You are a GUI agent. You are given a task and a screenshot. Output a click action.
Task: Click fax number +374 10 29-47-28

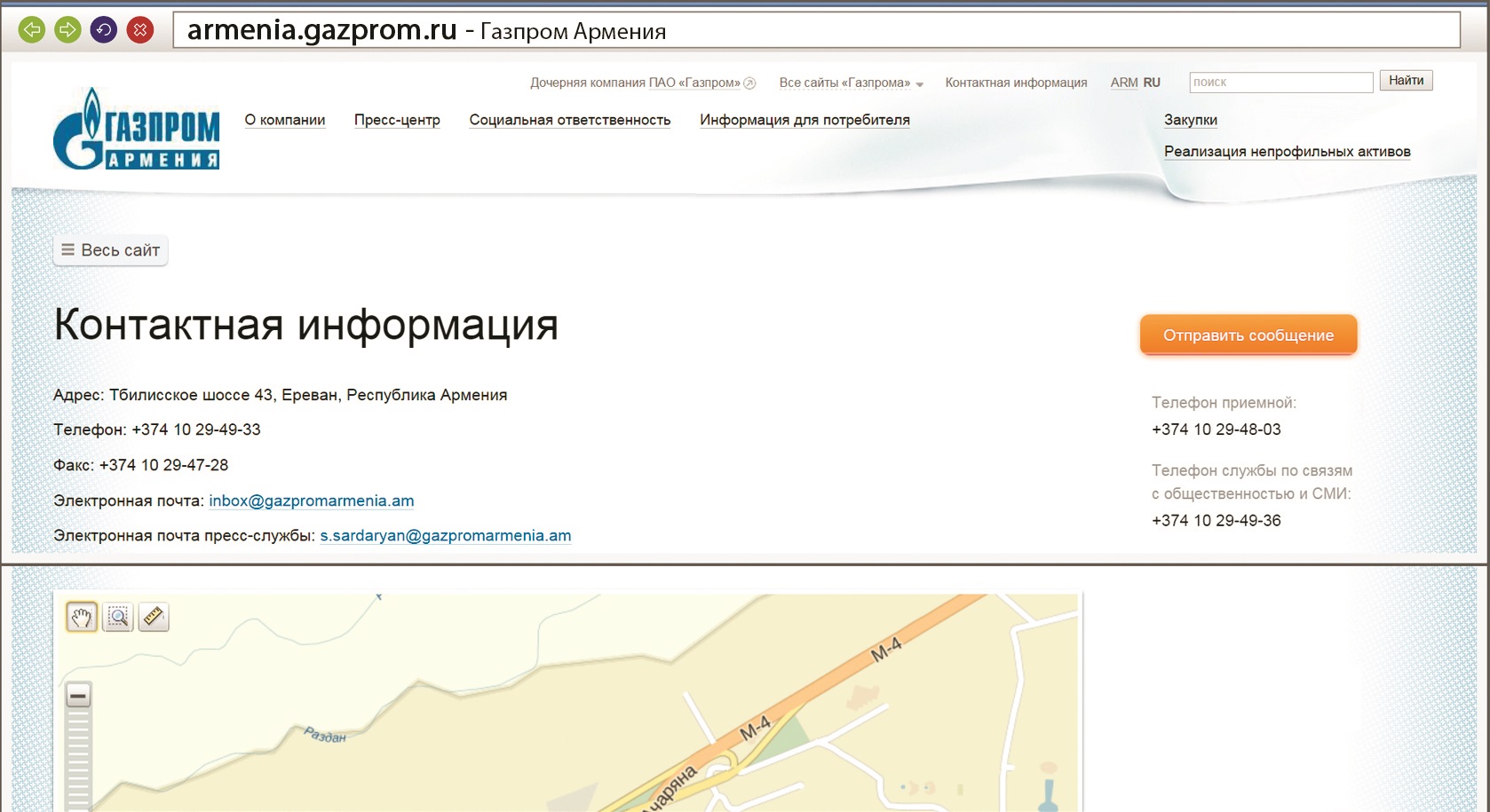point(163,465)
